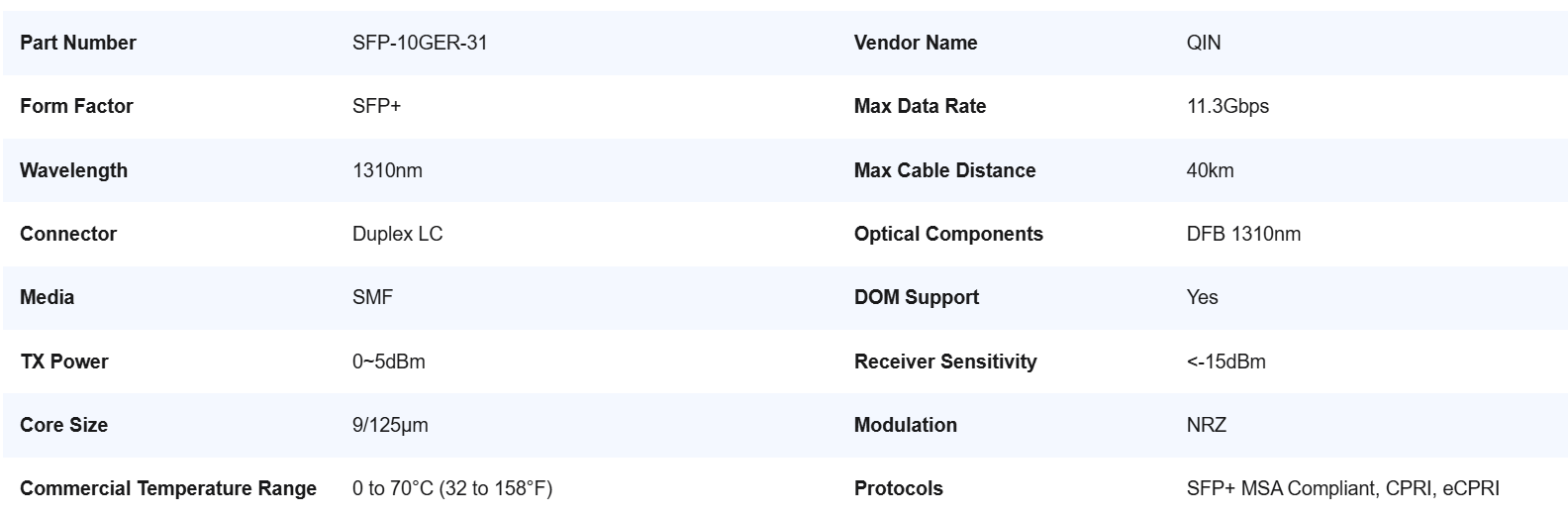Select the Receiver Sensitivity label
The height and width of the screenshot is (517, 1568).
point(945,362)
